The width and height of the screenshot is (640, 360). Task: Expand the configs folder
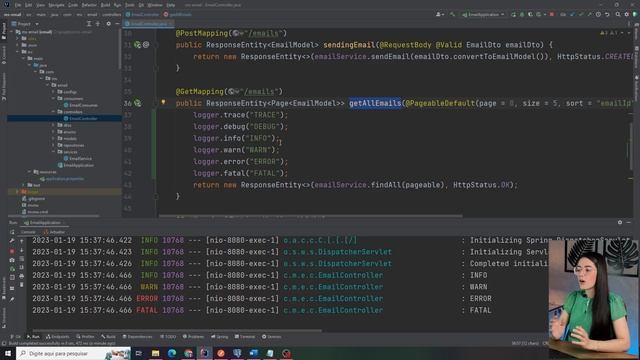pyautogui.click(x=53, y=92)
